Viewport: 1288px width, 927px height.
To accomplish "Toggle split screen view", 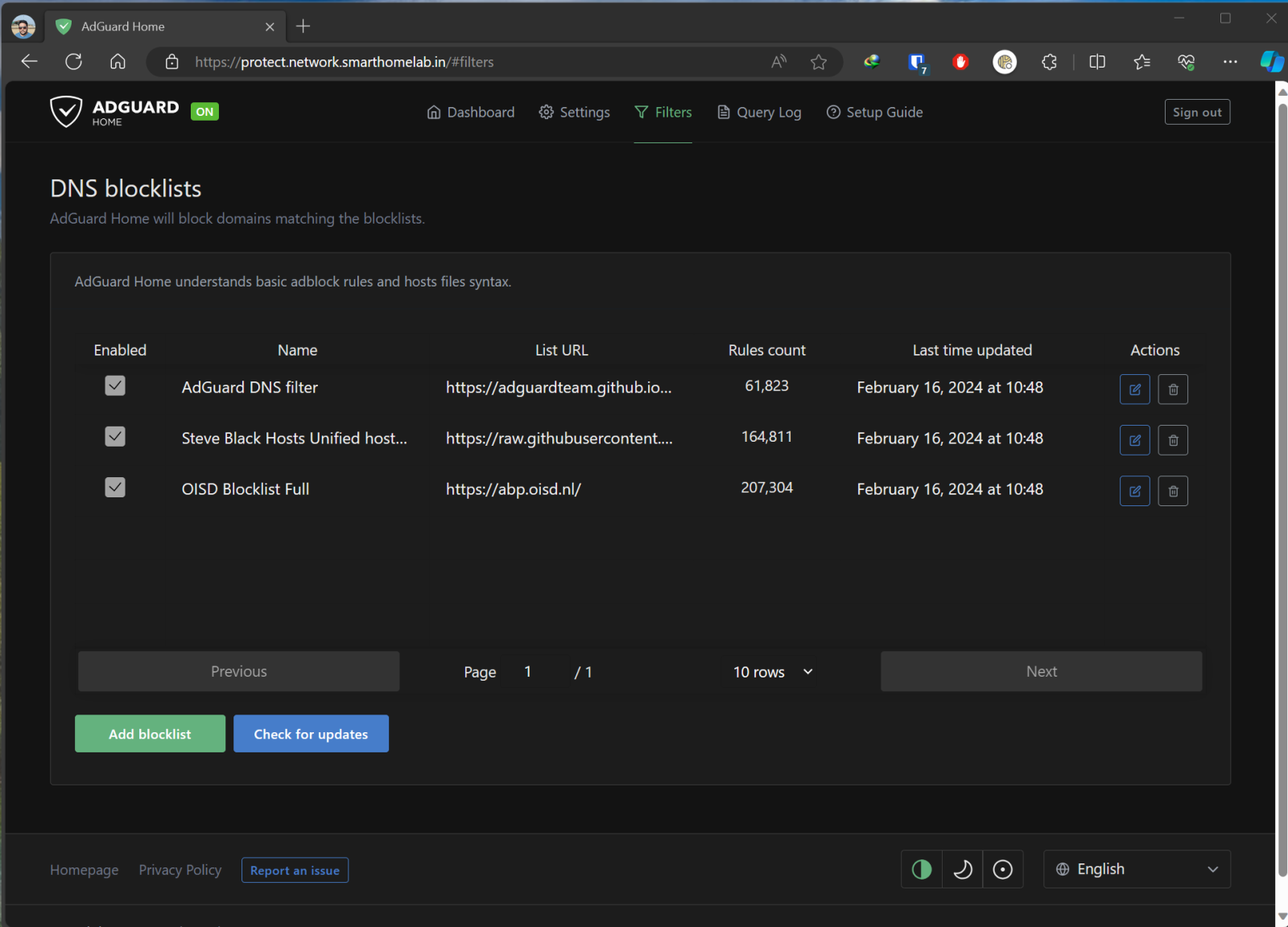I will coord(1097,62).
